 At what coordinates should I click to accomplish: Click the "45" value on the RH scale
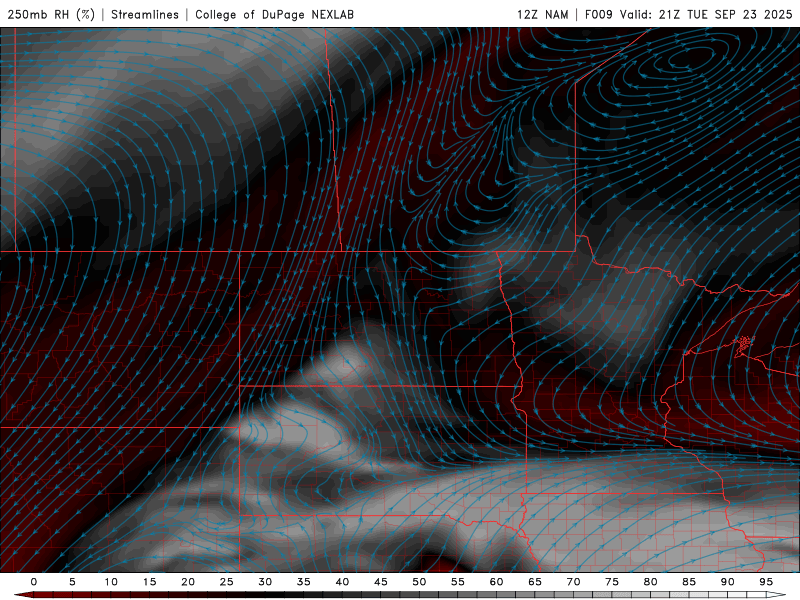click(381, 582)
